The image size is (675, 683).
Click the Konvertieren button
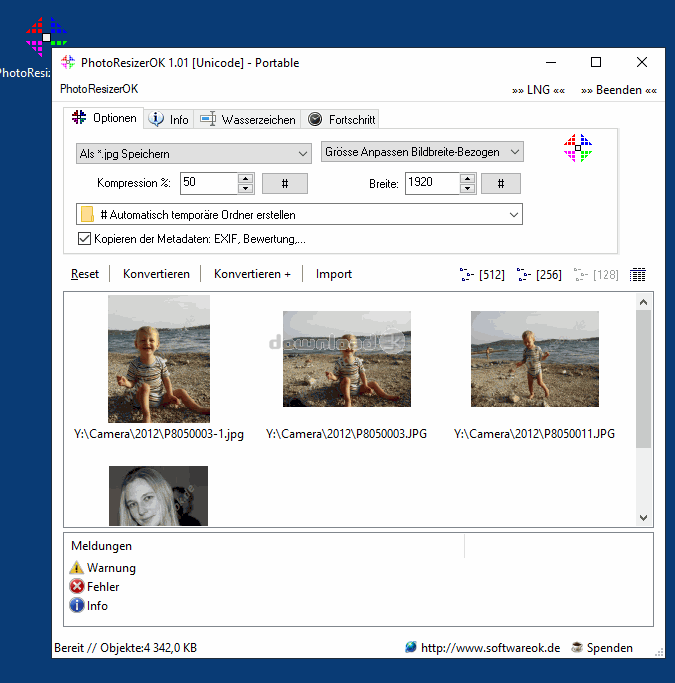(x=156, y=274)
